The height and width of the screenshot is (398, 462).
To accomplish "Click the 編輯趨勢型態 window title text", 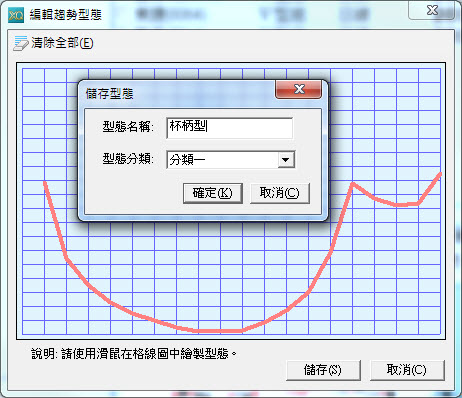I will pos(66,15).
